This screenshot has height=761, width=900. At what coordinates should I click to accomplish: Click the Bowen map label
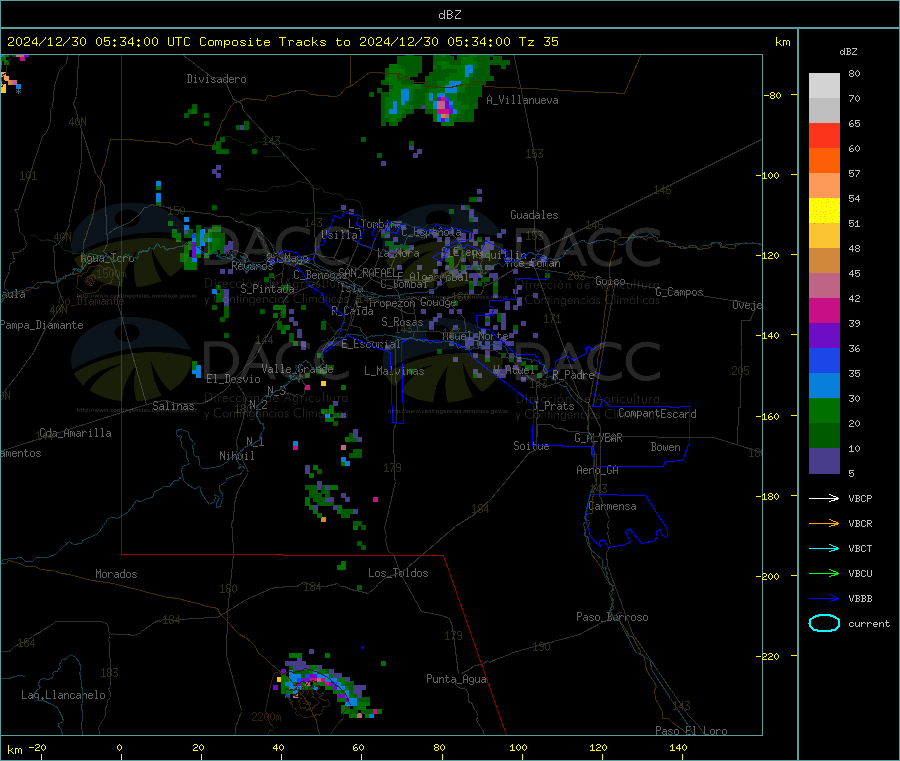tap(666, 447)
